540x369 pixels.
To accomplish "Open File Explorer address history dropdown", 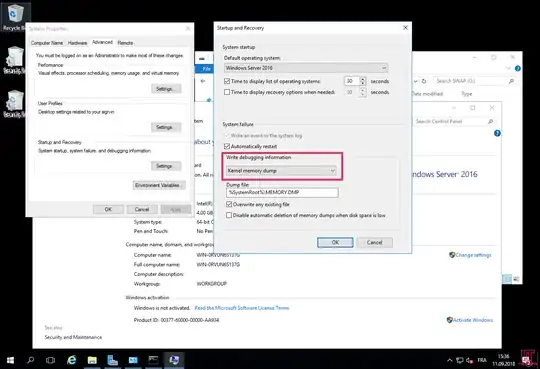I will [416, 81].
